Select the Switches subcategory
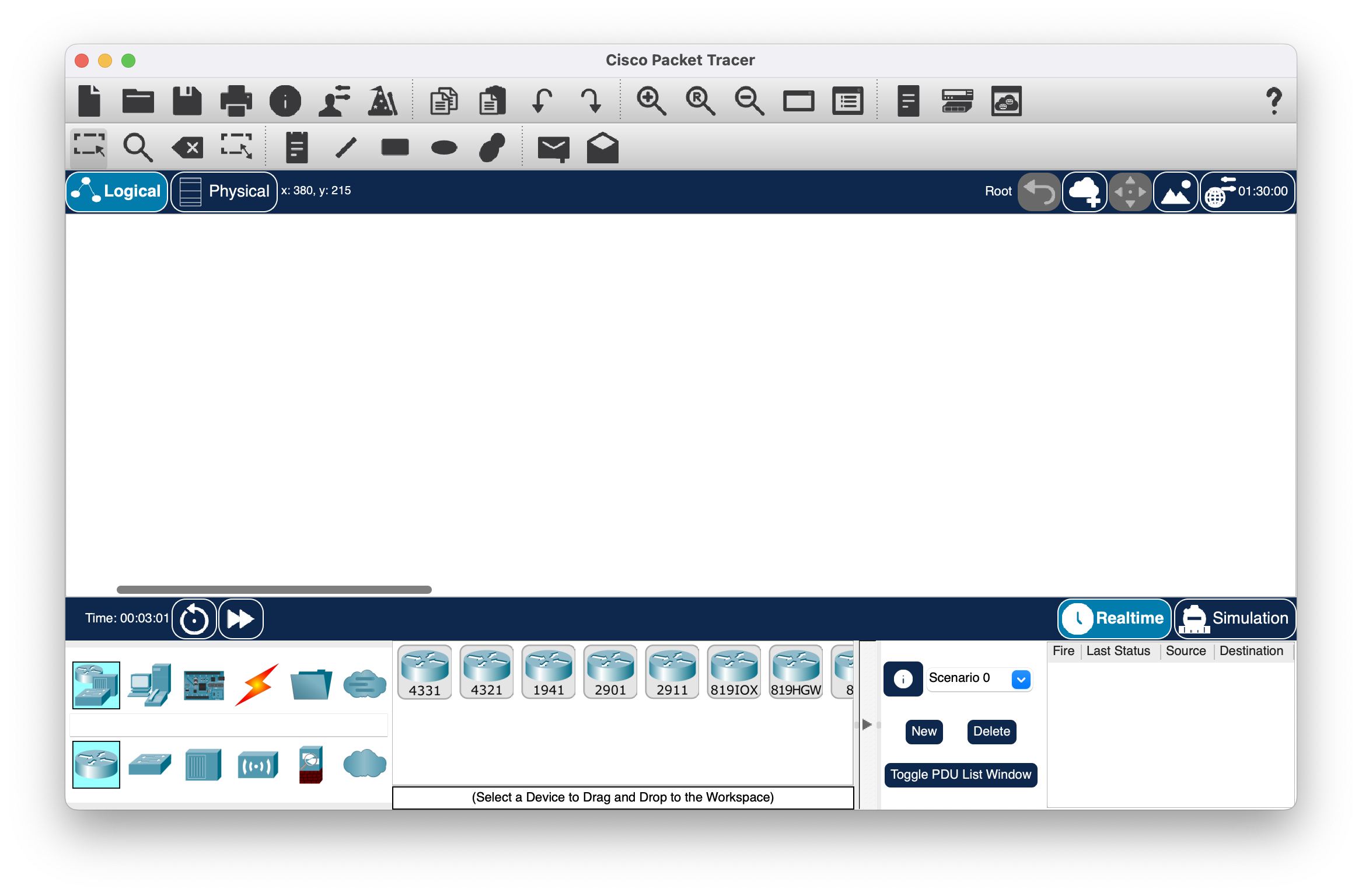Screen dimensions: 1362x896 149,764
